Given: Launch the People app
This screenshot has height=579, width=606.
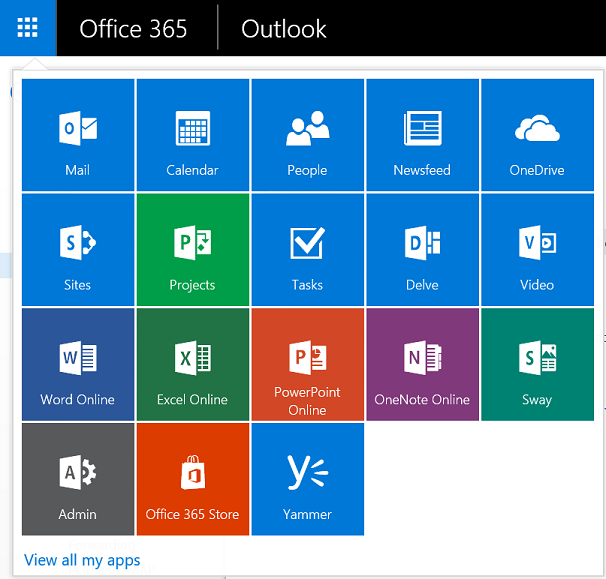Looking at the screenshot, I should [x=308, y=135].
